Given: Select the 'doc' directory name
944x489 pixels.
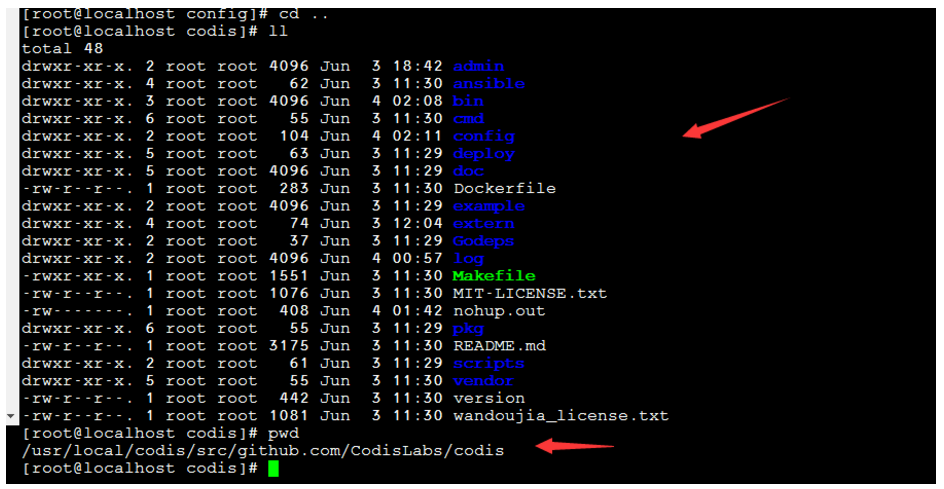Looking at the screenshot, I should [468, 171].
